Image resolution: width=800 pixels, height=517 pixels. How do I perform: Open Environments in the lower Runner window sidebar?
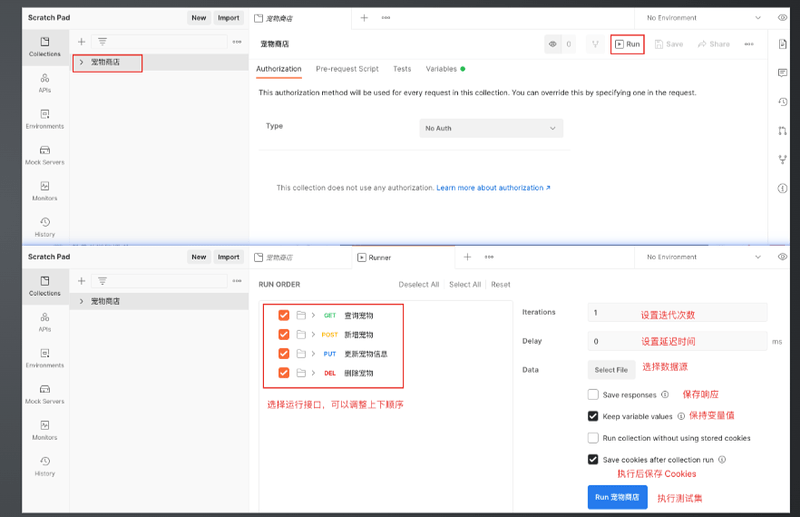pyautogui.click(x=45, y=358)
